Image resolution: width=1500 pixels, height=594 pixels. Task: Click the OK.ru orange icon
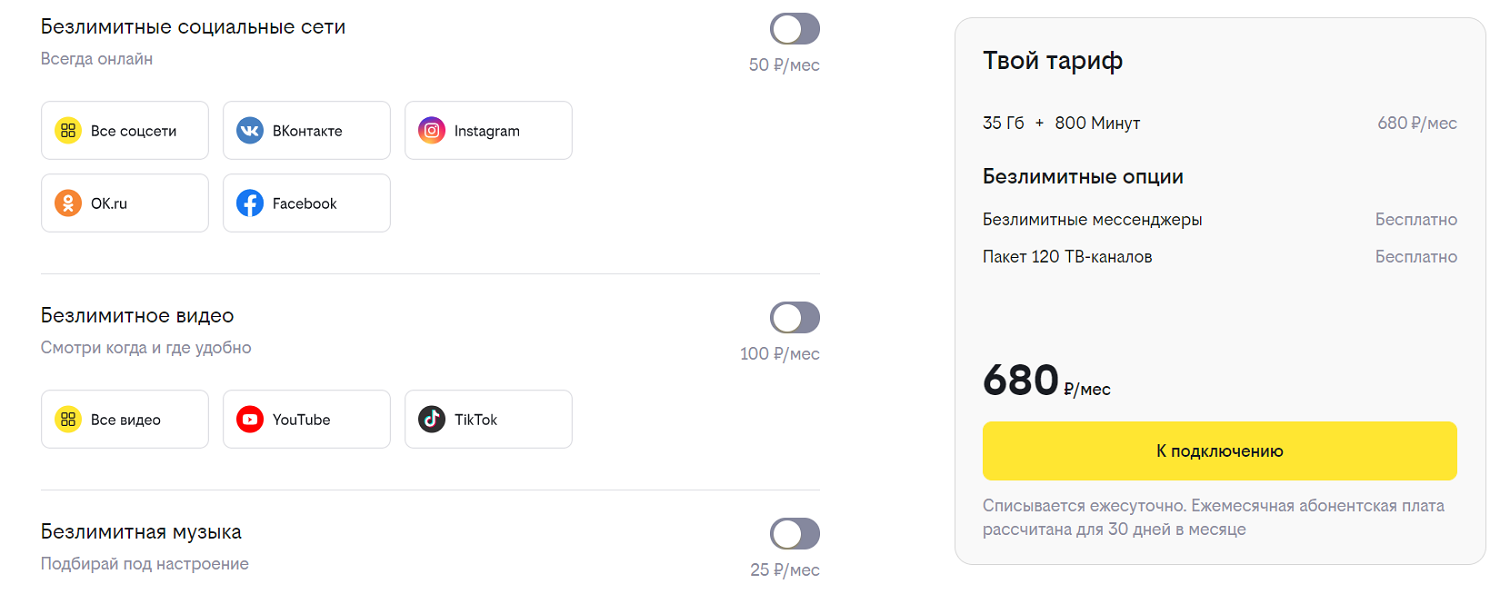pos(68,203)
